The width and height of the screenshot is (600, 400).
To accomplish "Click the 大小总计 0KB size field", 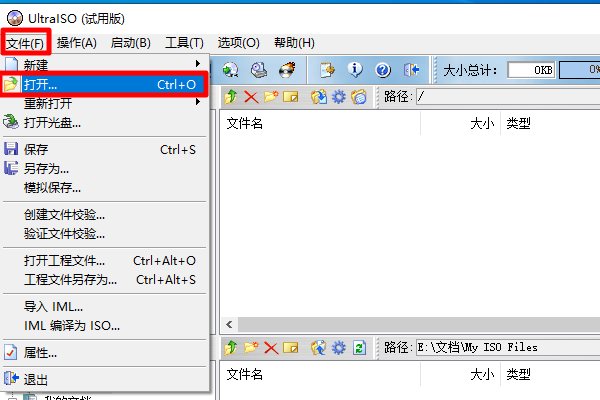I will [x=531, y=70].
